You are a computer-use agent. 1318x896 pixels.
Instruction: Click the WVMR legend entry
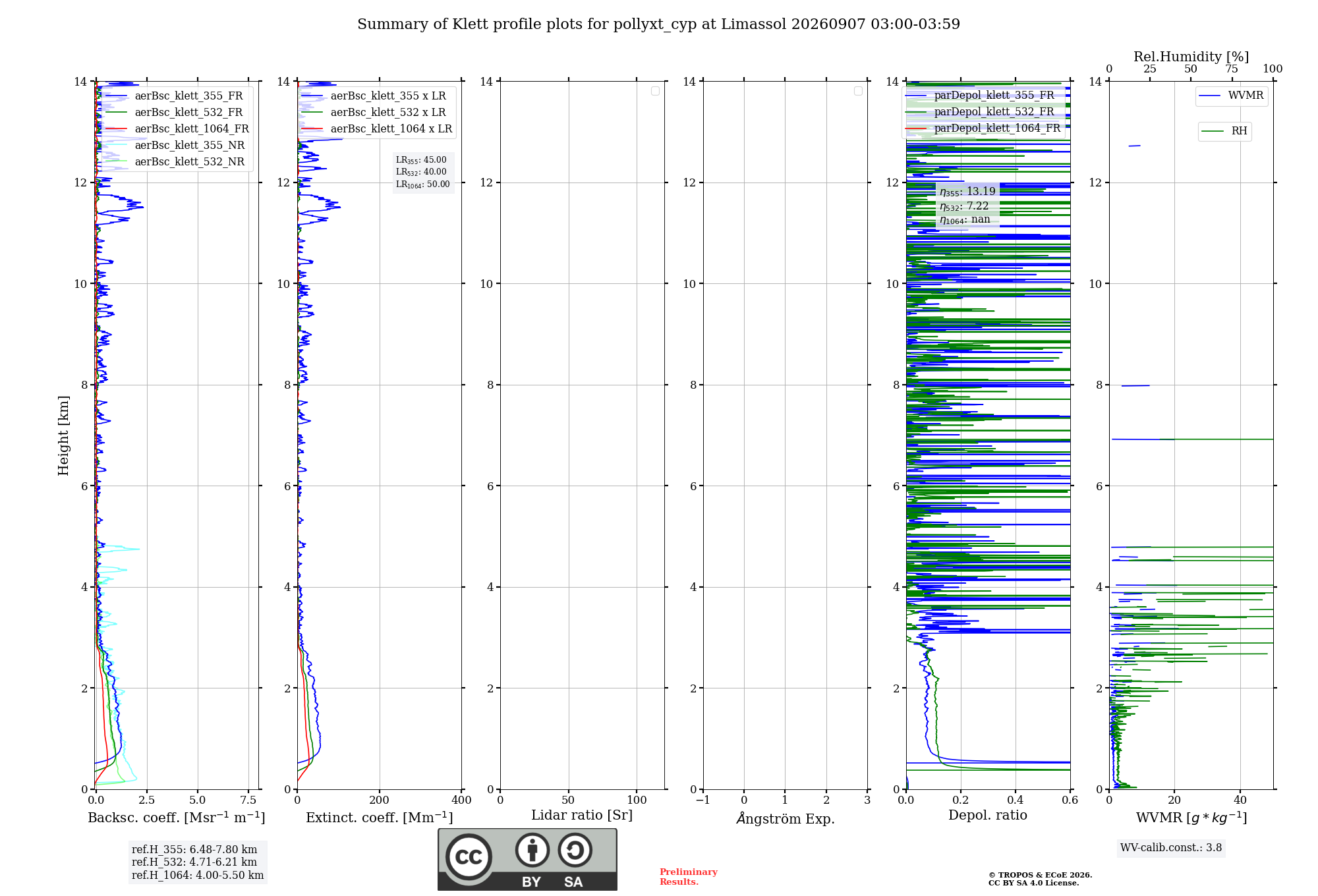pos(1232,96)
